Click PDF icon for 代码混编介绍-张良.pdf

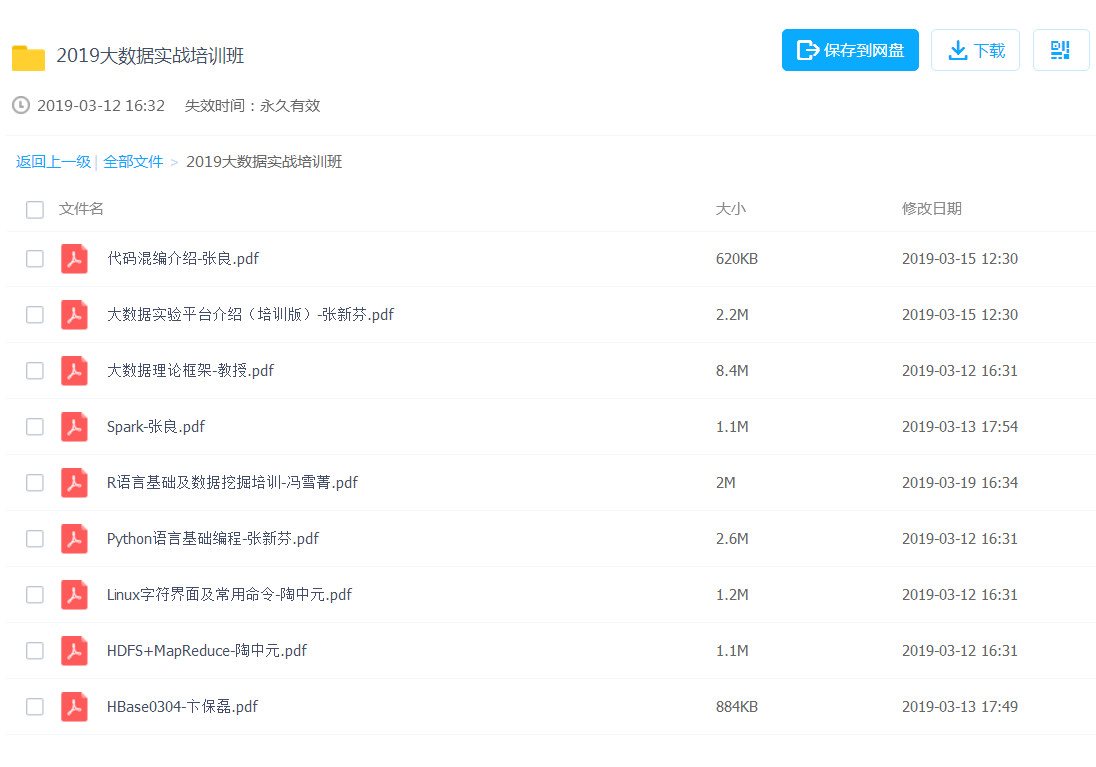click(x=74, y=259)
